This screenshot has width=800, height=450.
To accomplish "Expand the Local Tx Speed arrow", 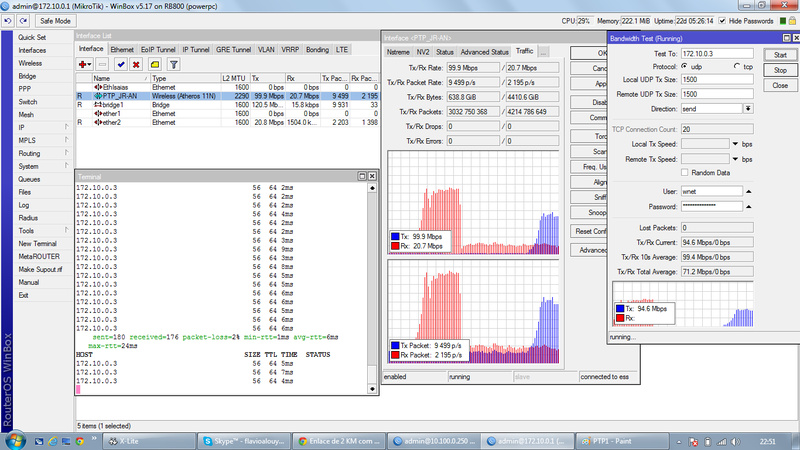I will tap(736, 143).
